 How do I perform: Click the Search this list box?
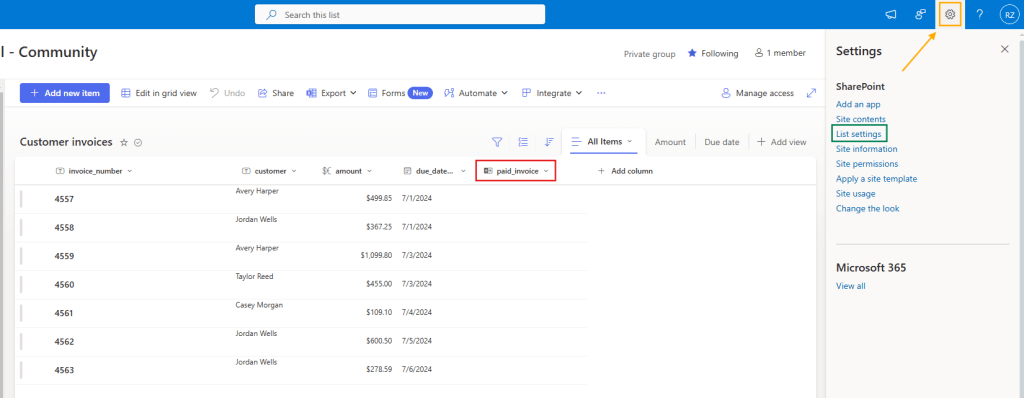(400, 14)
